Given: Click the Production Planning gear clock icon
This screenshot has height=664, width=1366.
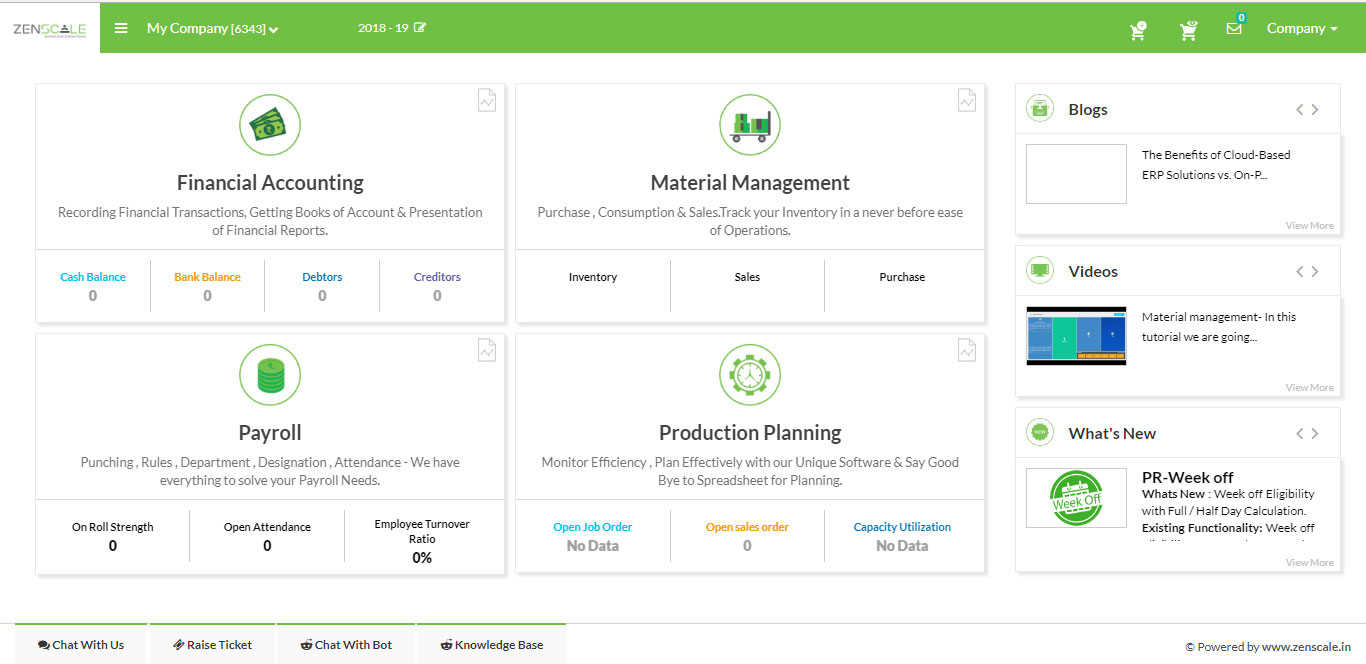Looking at the screenshot, I should 750,375.
